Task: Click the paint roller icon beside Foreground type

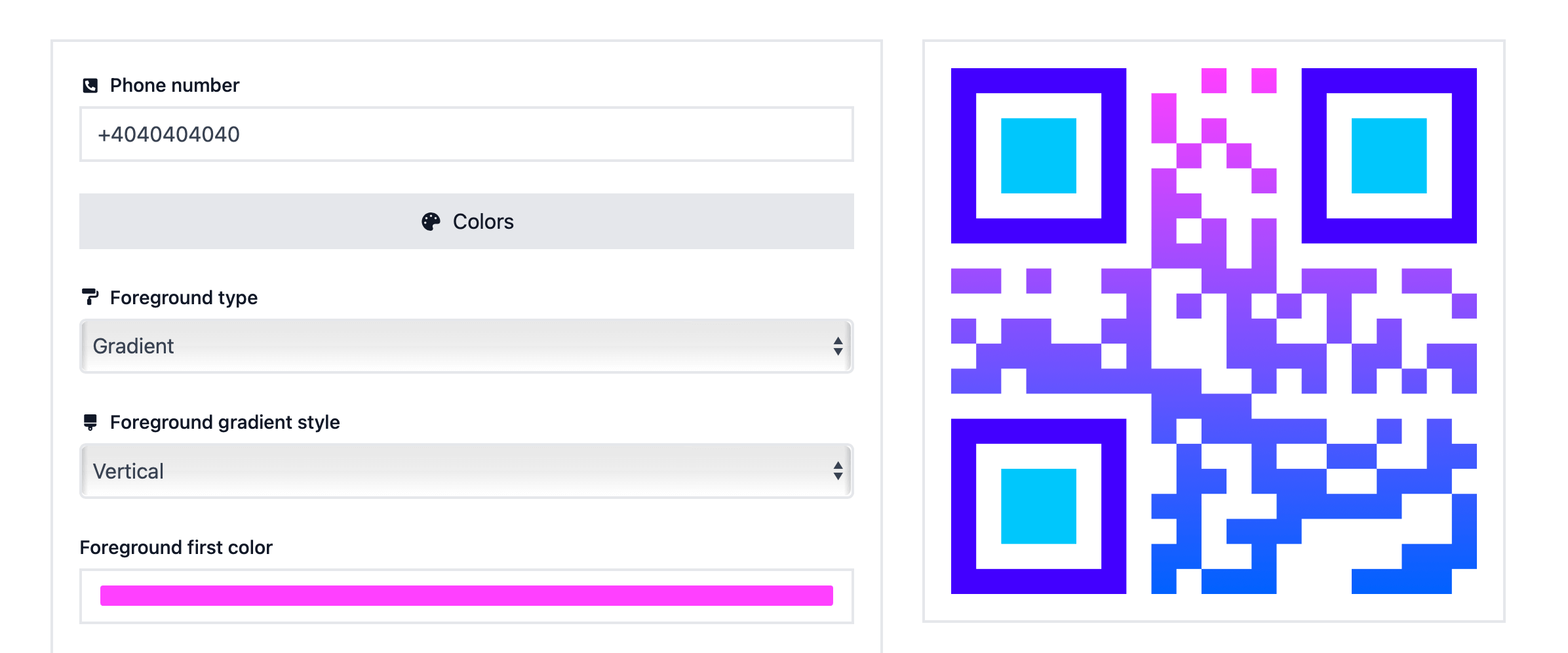Action: click(90, 298)
